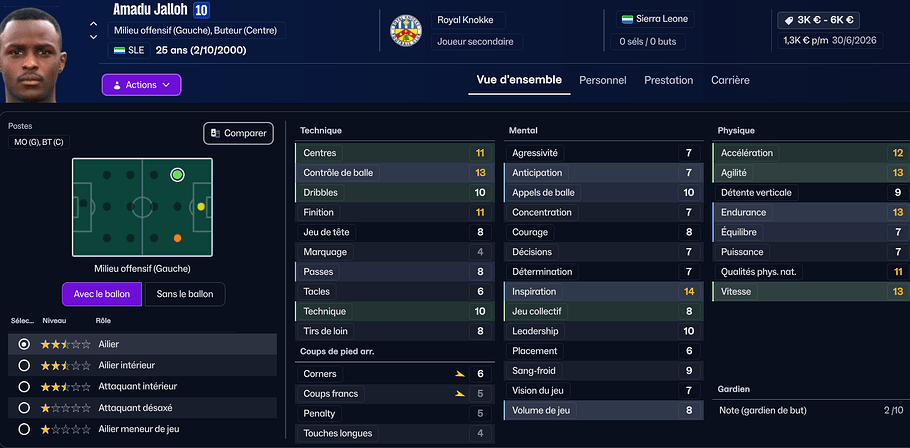Open the Actions dropdown menu
This screenshot has width=910, height=448.
click(x=141, y=85)
